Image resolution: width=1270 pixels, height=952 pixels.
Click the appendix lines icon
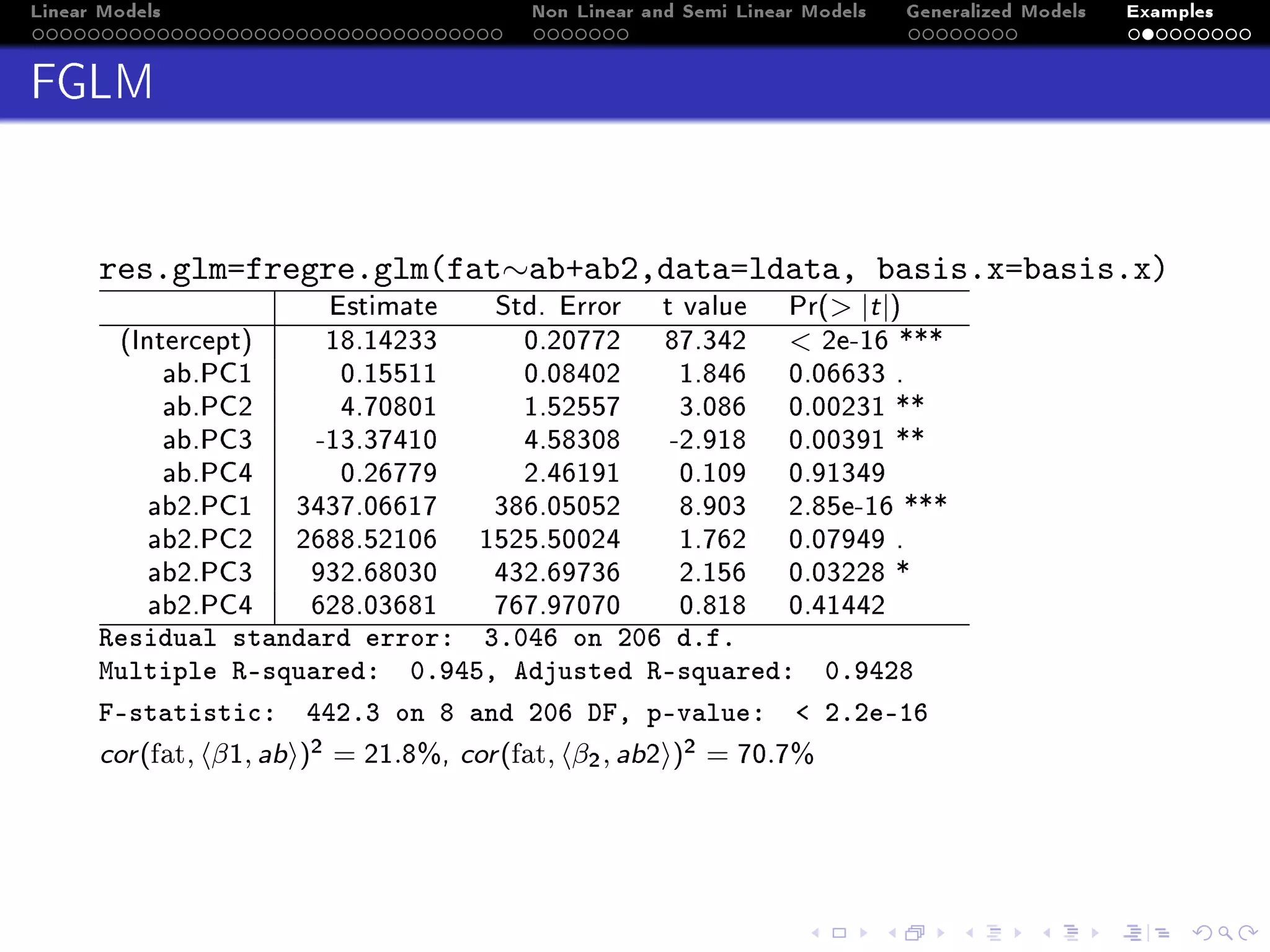[x=1163, y=933]
